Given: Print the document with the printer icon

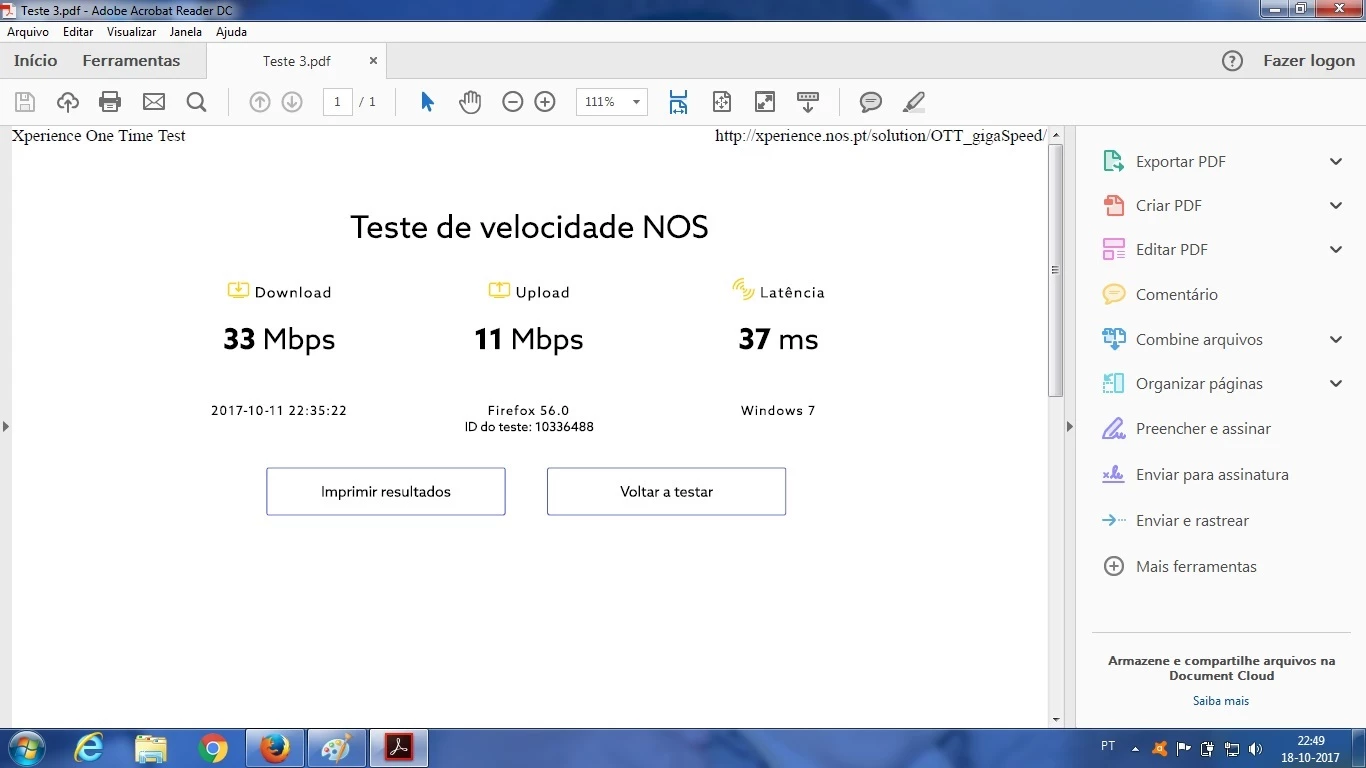Looking at the screenshot, I should point(110,102).
